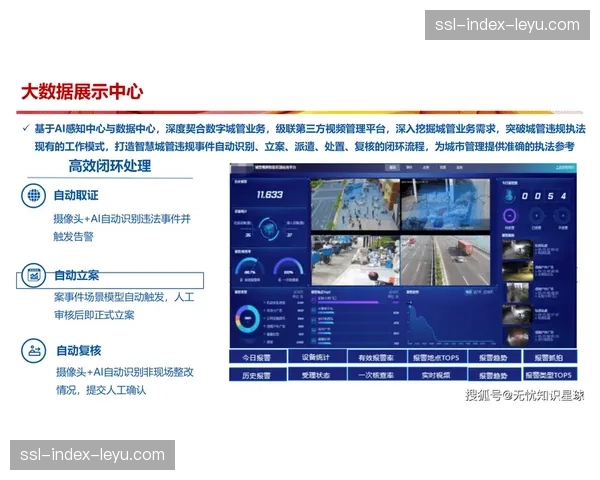The height and width of the screenshot is (480, 600).
Task: Open the highway red truck video feed
Action: [445, 260]
